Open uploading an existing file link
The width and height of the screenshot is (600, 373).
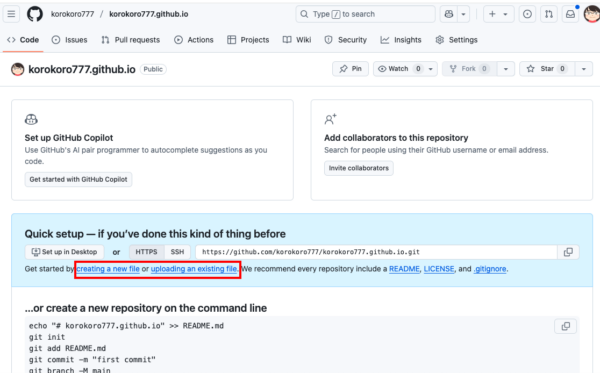click(x=194, y=269)
